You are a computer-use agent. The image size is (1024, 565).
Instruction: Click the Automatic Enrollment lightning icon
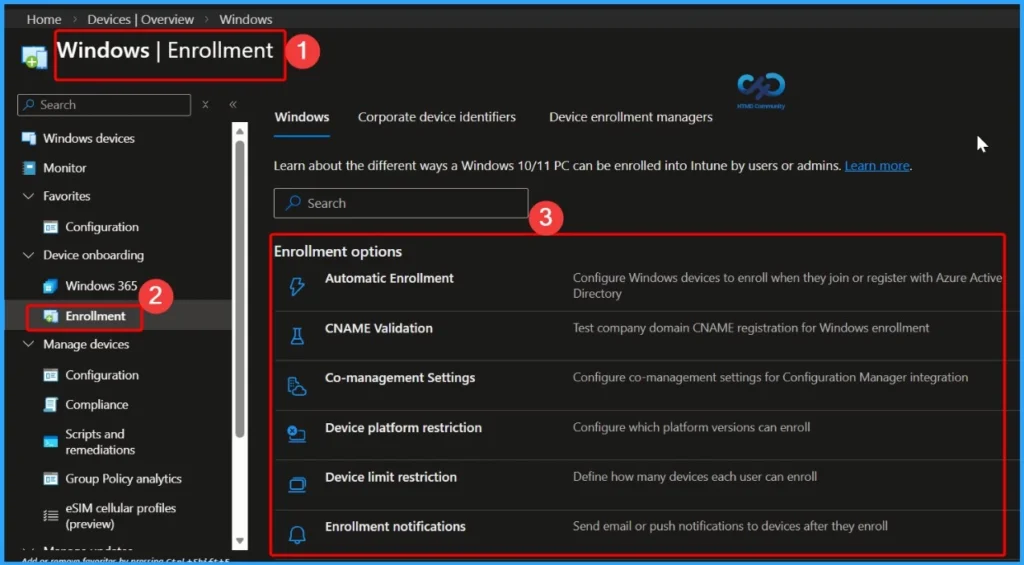tap(297, 286)
